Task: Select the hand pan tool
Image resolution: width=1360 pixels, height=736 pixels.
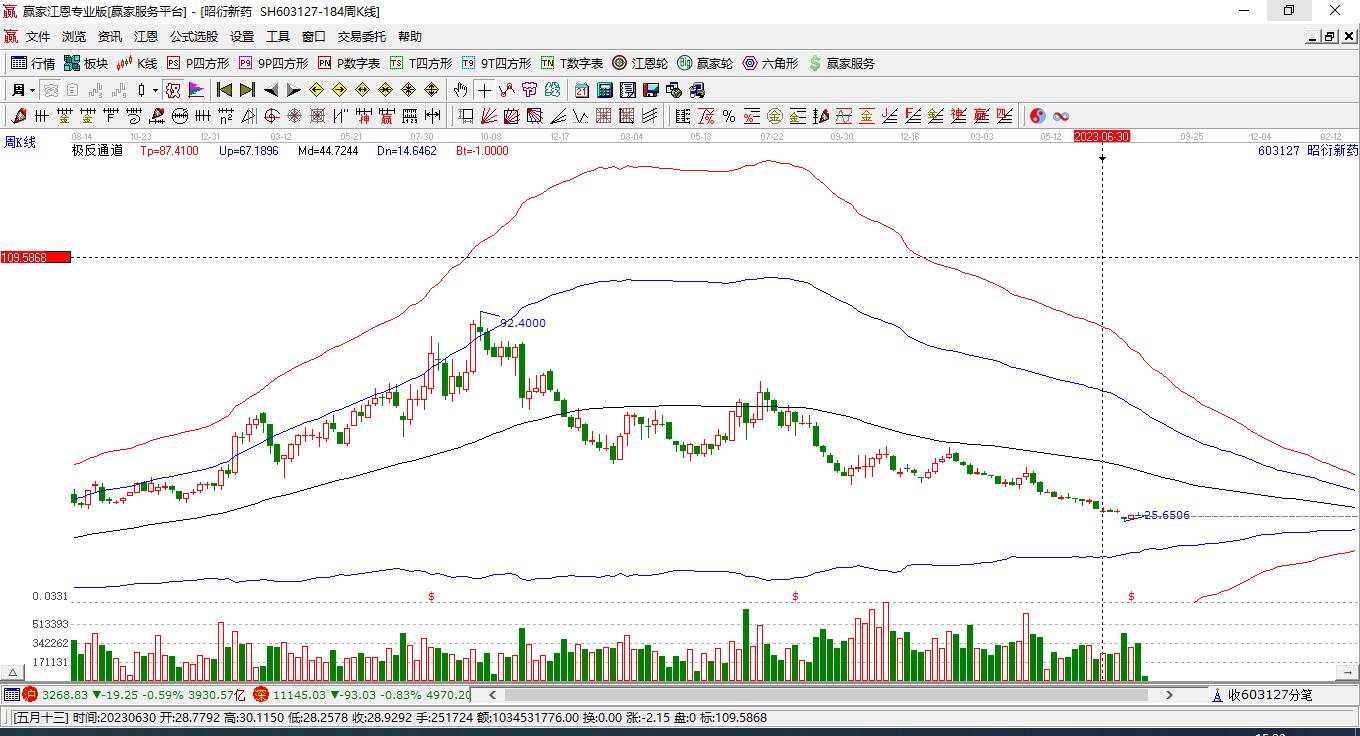Action: tap(460, 90)
